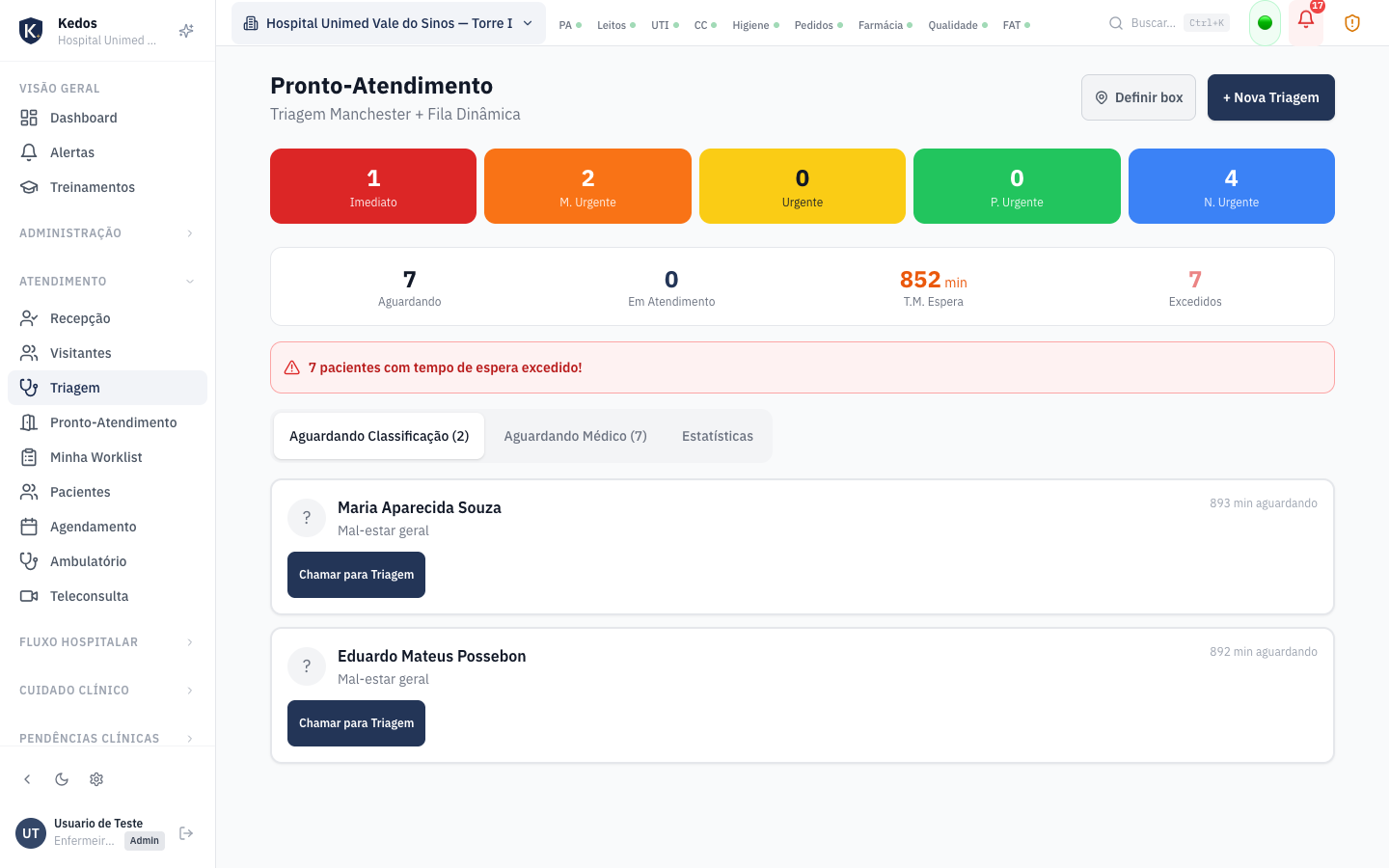1389x868 pixels.
Task: Click the Excedidos count stat
Action: 1195,287
